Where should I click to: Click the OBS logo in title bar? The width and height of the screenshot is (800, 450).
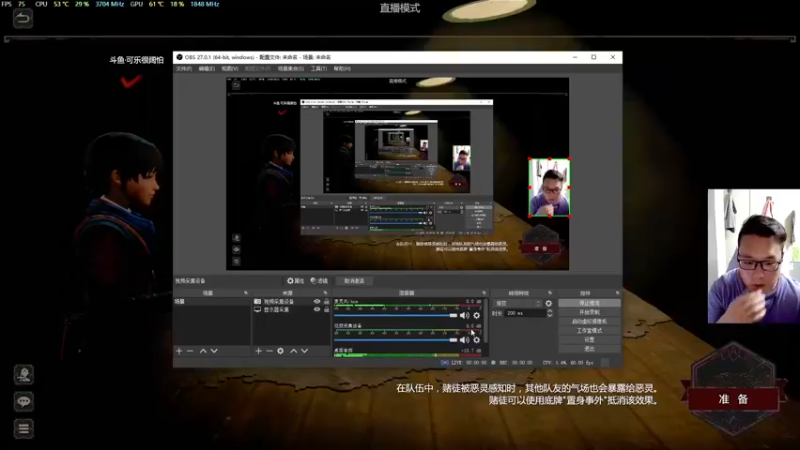pyautogui.click(x=180, y=57)
